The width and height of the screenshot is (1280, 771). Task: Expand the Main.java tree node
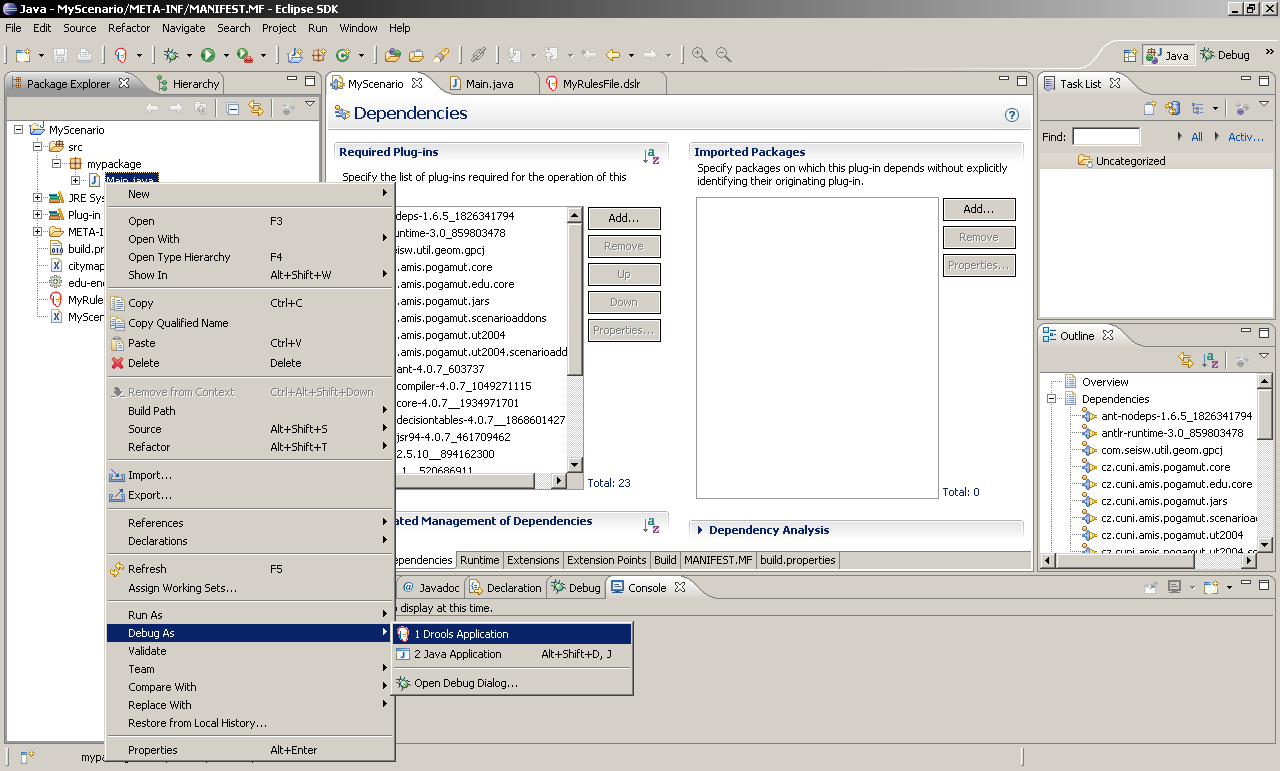pos(76,181)
